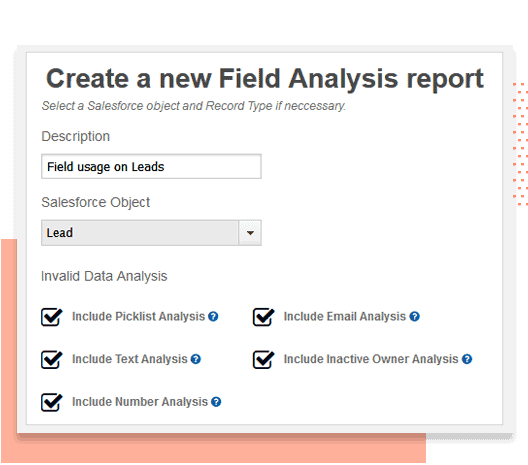
Task: Toggle the Include Text Analysis checkbox
Action: click(52, 360)
